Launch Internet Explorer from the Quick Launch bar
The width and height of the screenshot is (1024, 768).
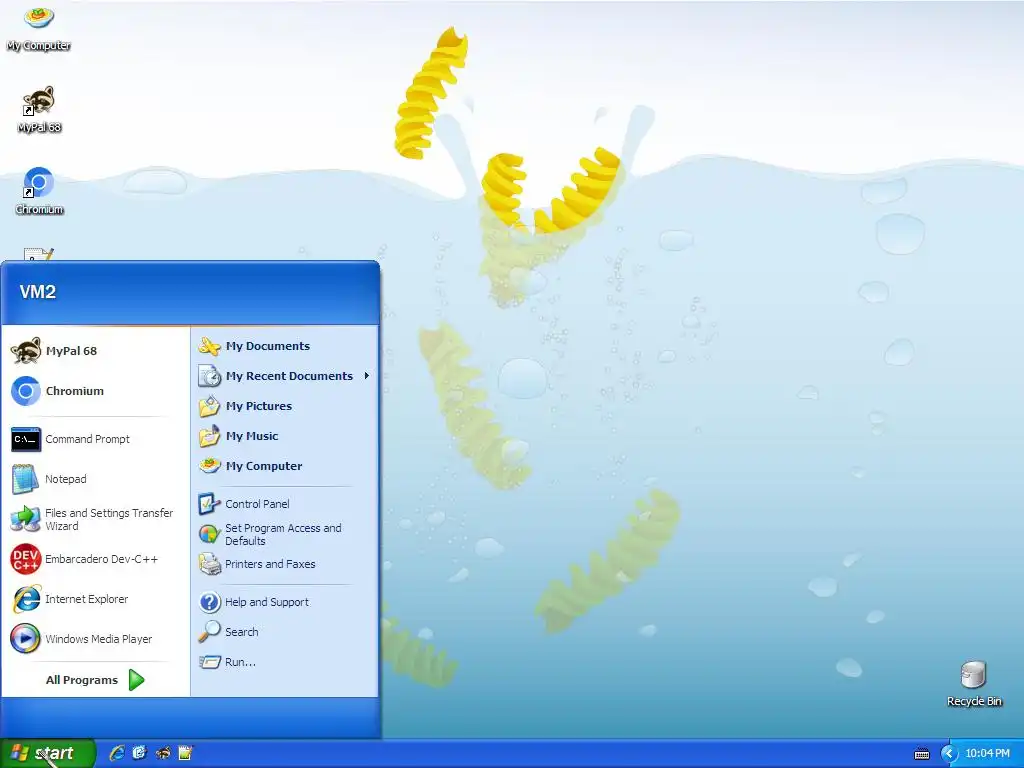pos(117,753)
